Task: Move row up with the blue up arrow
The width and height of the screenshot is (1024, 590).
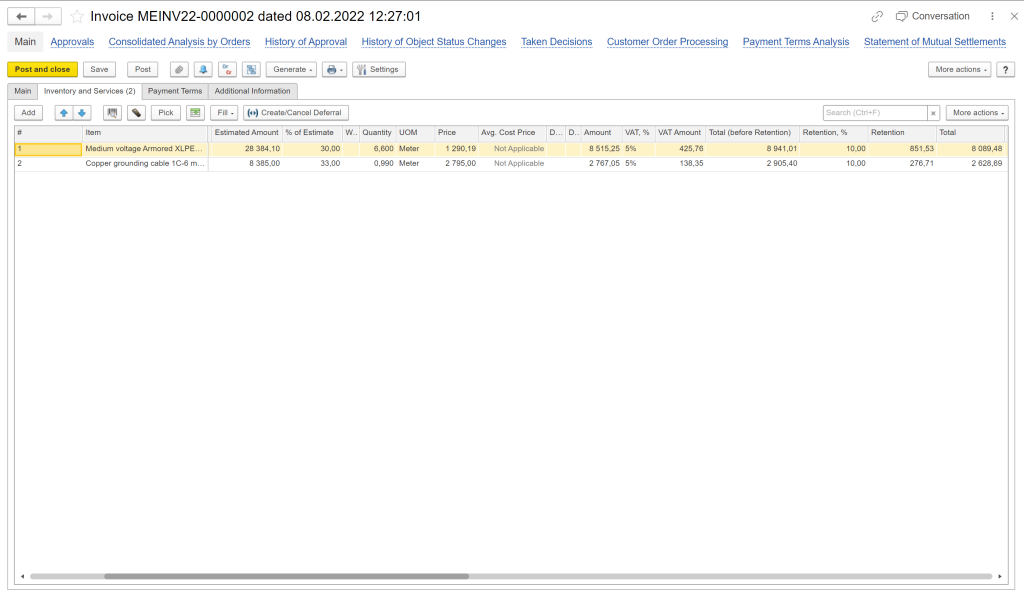Action: click(x=63, y=113)
